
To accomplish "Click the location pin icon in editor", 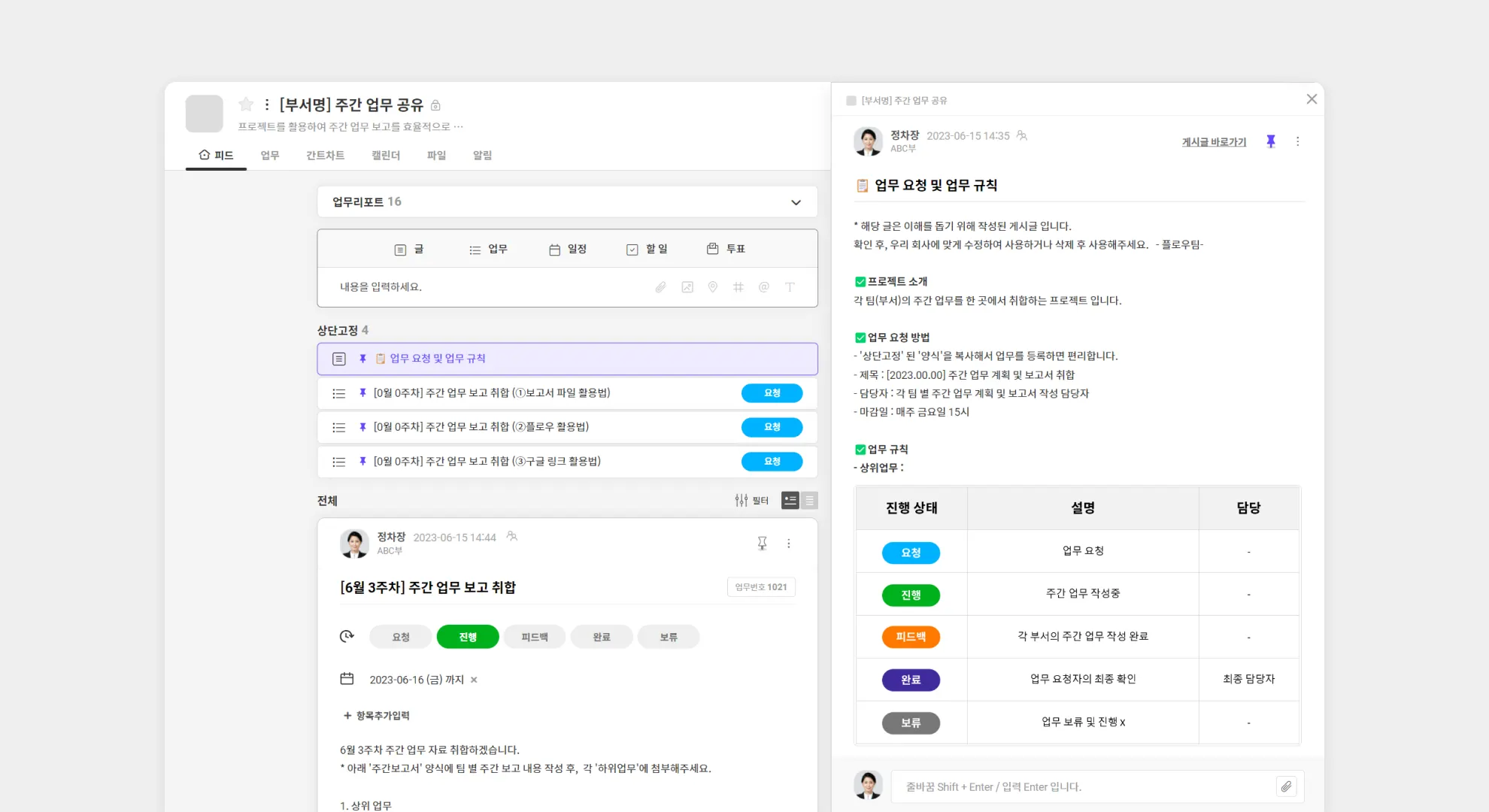I will tap(713, 287).
